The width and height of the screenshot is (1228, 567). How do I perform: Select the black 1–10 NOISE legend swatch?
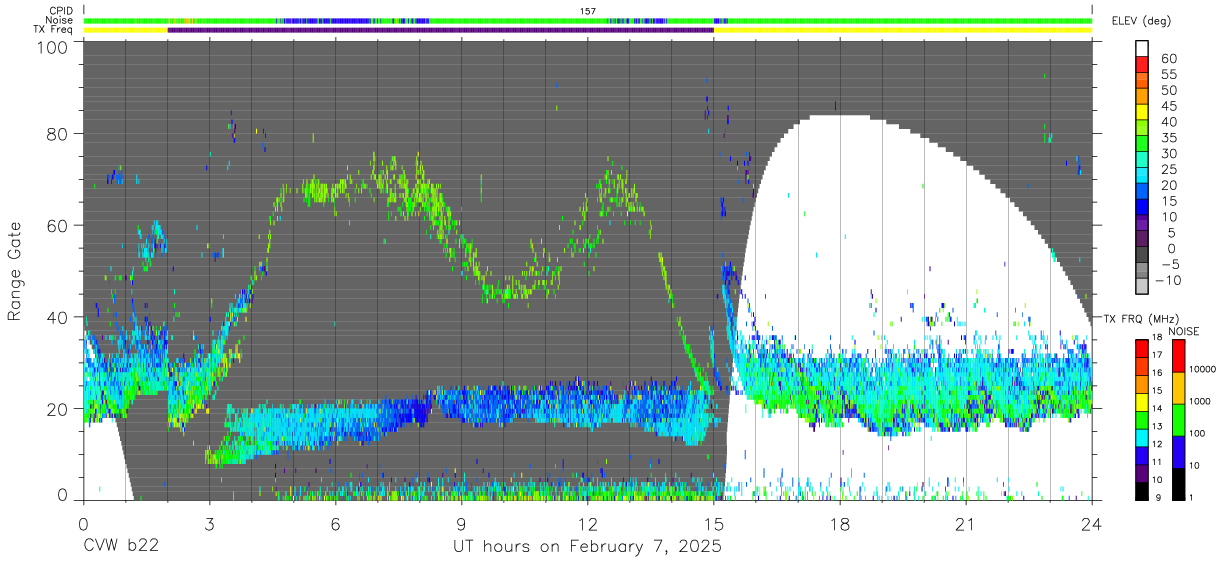pyautogui.click(x=1177, y=483)
